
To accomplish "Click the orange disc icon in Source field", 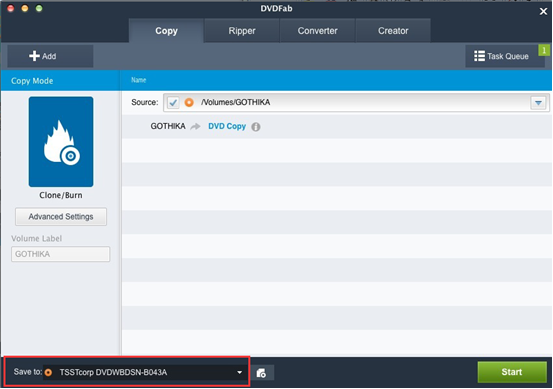I will [x=189, y=102].
